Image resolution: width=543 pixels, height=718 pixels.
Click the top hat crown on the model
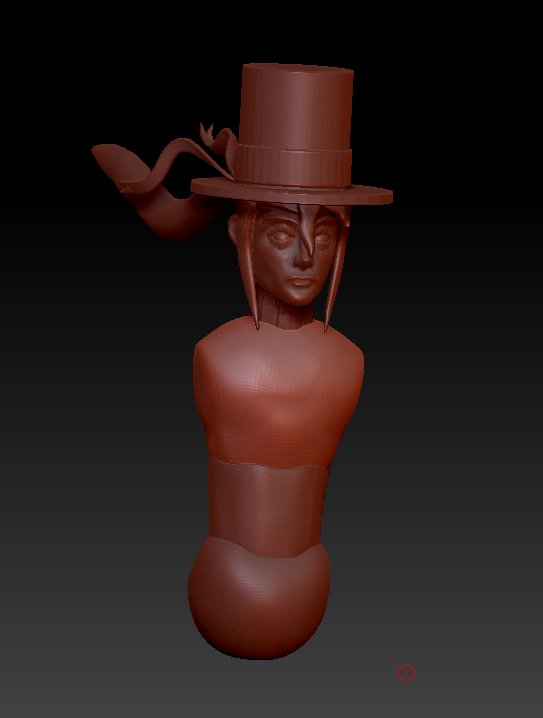point(295,105)
